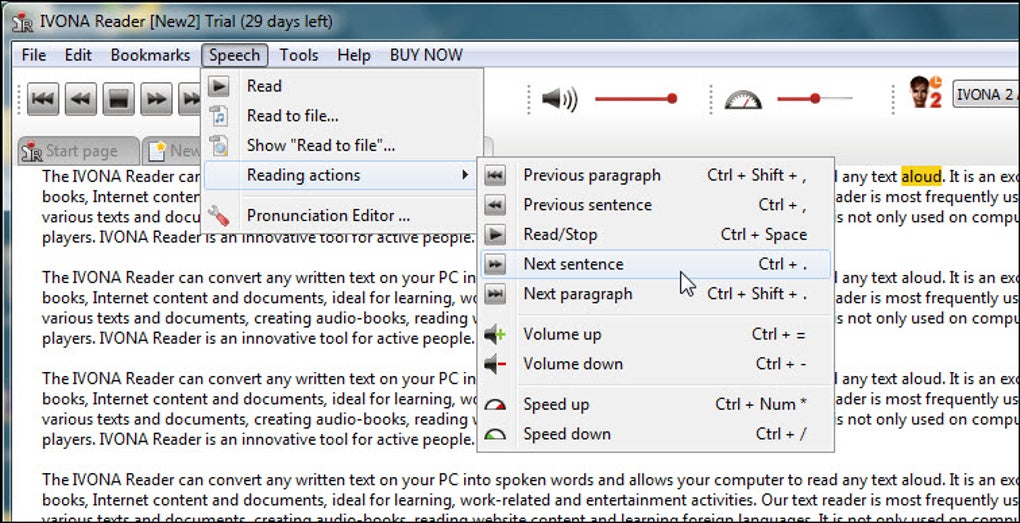Select Previous sentence in submenu

pos(655,205)
